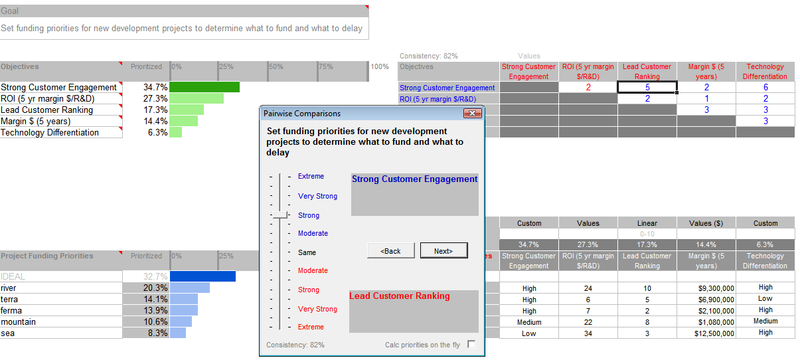Click the pairwise comparison slider handle
The height and width of the screenshot is (360, 800).
(280, 216)
